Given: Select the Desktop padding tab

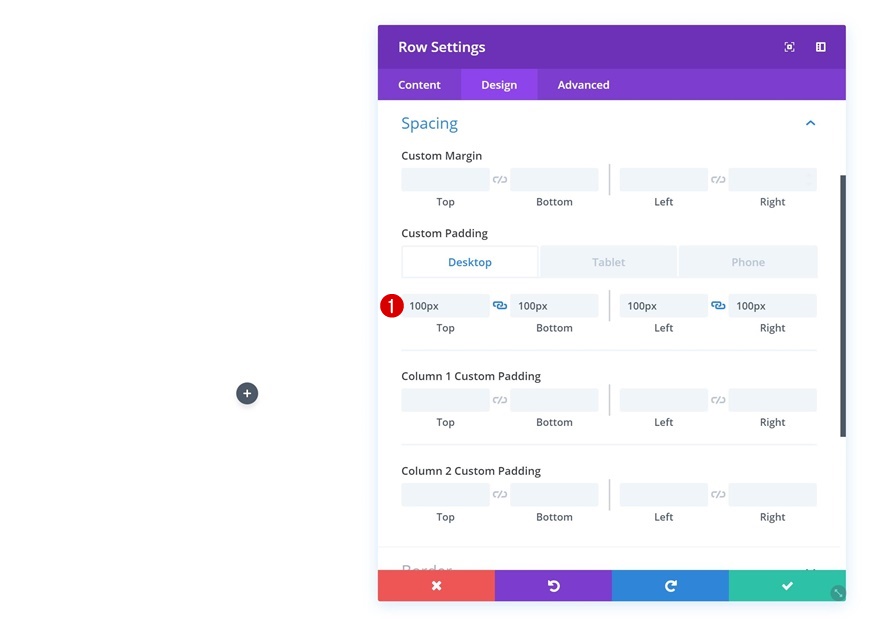Looking at the screenshot, I should [x=470, y=262].
